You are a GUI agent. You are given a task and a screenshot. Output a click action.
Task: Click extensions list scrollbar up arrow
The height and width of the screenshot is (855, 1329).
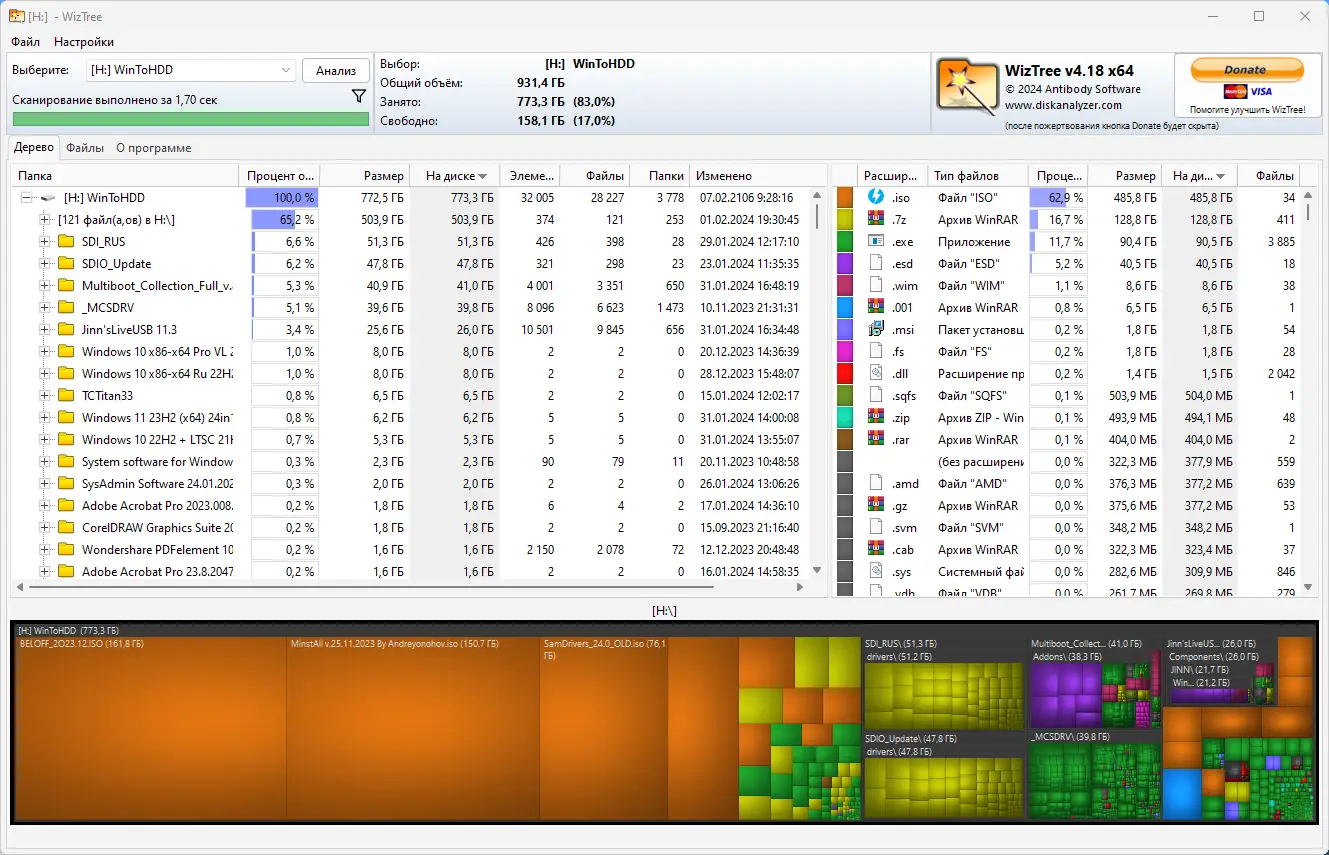click(1308, 198)
